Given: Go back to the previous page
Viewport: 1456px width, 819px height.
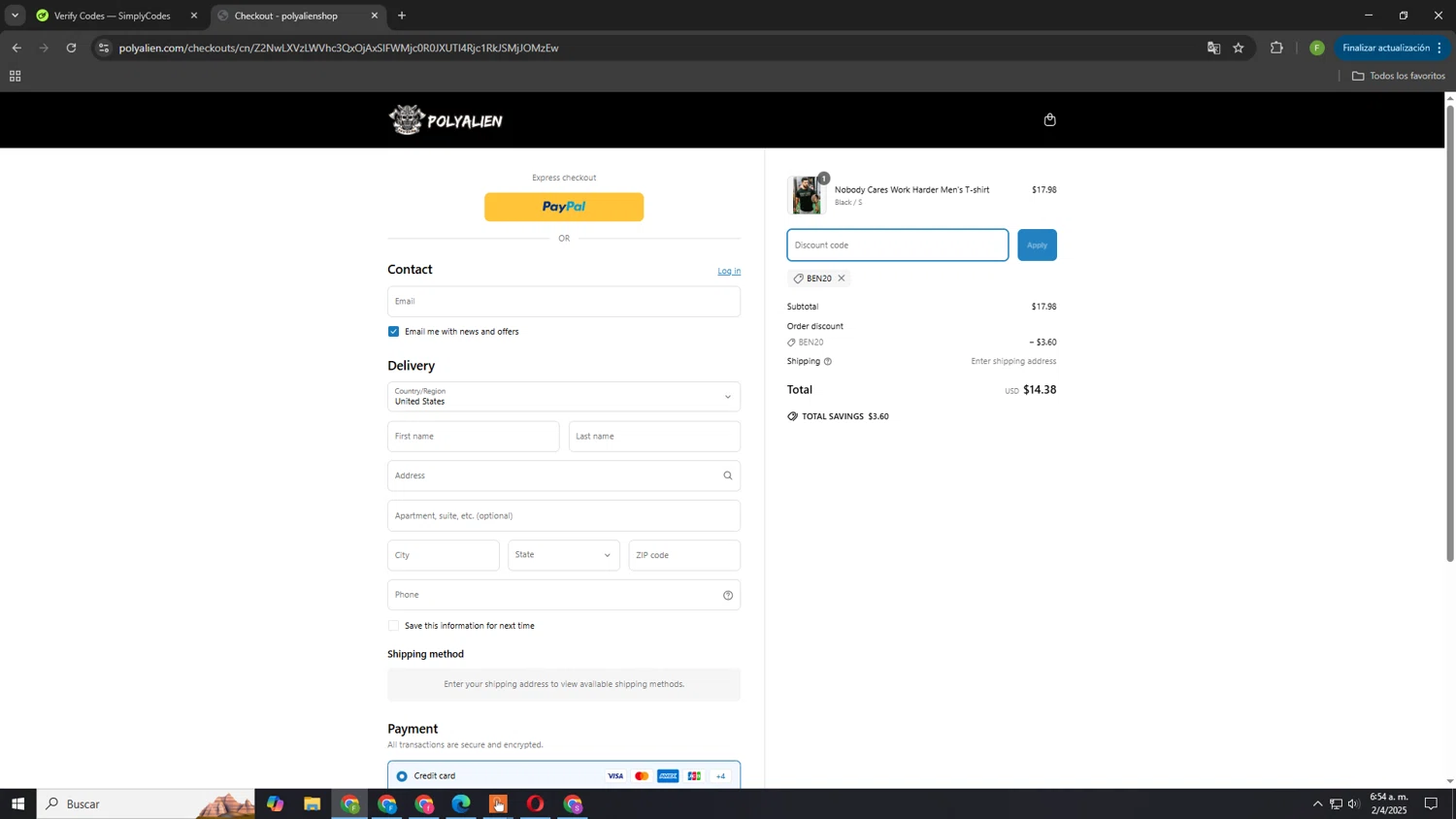Looking at the screenshot, I should pyautogui.click(x=17, y=48).
